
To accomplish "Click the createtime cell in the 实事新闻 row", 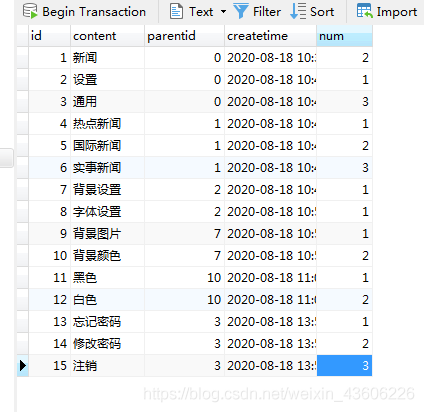I will 270,168.
